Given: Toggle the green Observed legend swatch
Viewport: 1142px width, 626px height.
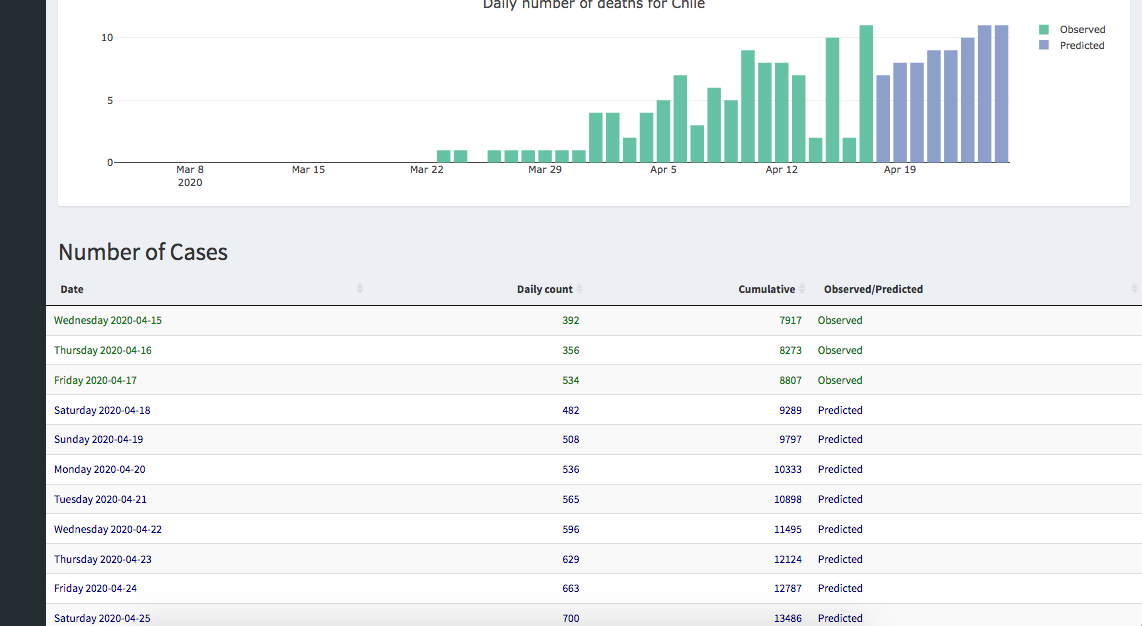Looking at the screenshot, I should (1044, 30).
